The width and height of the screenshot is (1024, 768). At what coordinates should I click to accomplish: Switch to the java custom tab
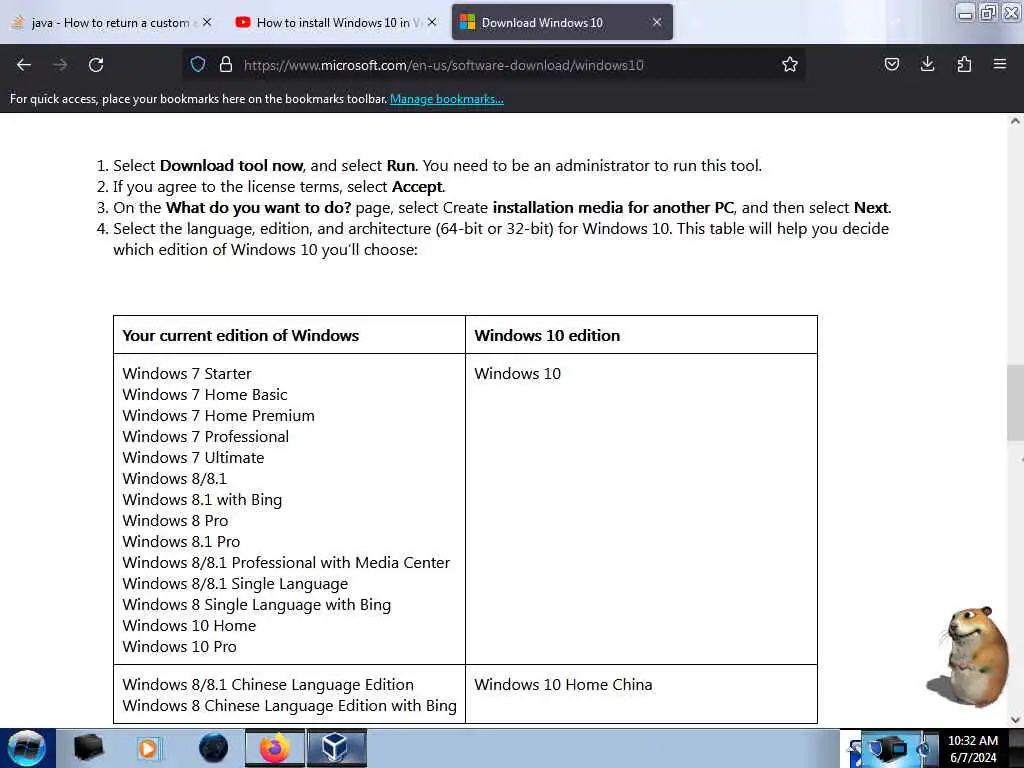click(x=111, y=23)
